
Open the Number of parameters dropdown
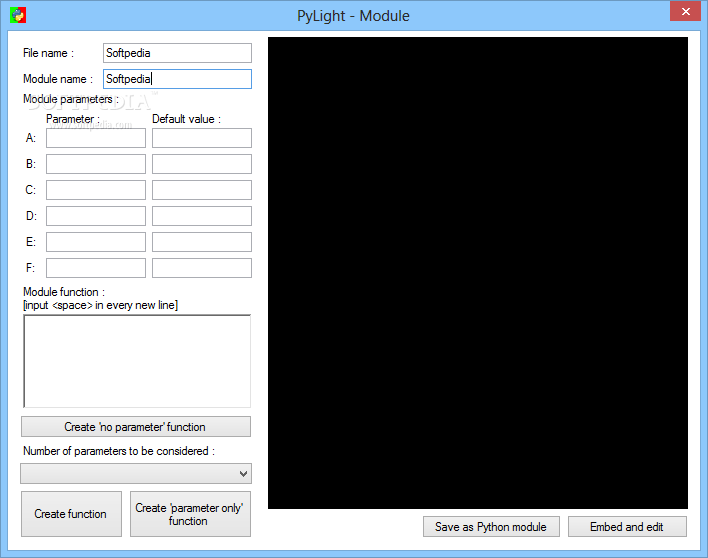point(136,474)
